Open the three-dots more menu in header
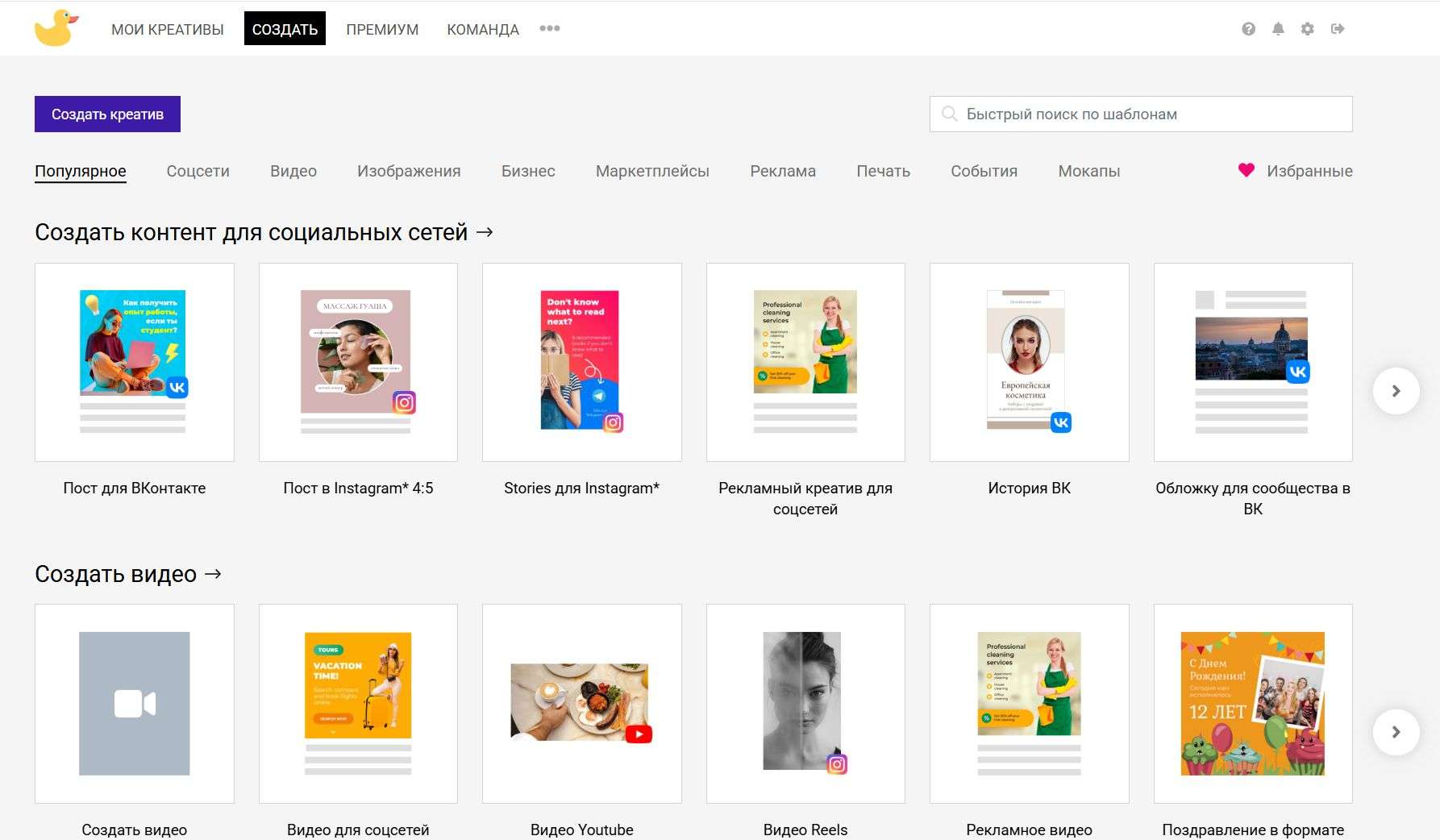The width and height of the screenshot is (1440, 840). (550, 28)
